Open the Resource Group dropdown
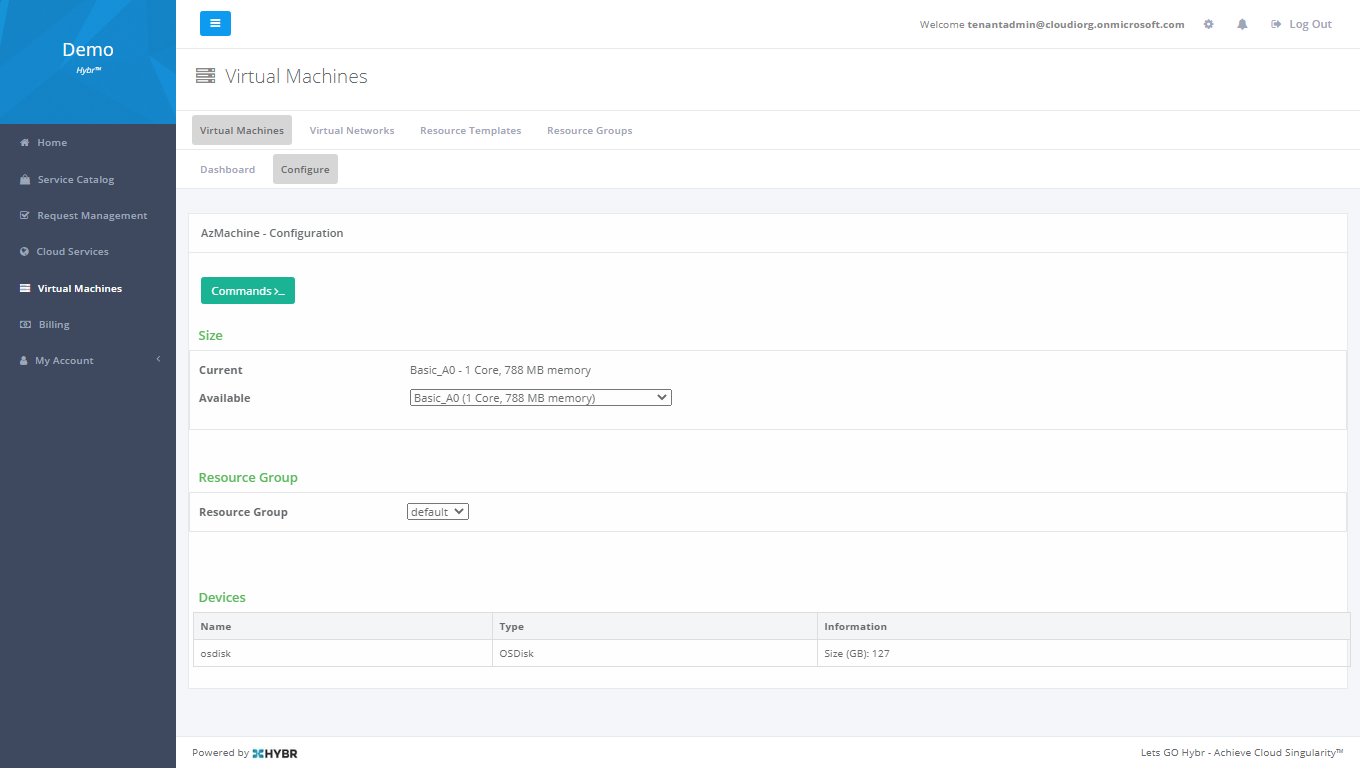This screenshot has height=768, width=1360. pyautogui.click(x=438, y=512)
